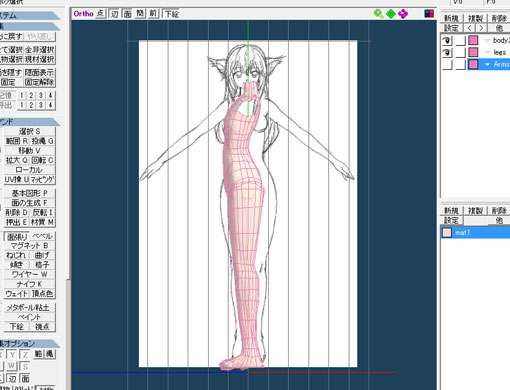Click 複製 in the material panel
The height and width of the screenshot is (390, 510).
coord(475,211)
